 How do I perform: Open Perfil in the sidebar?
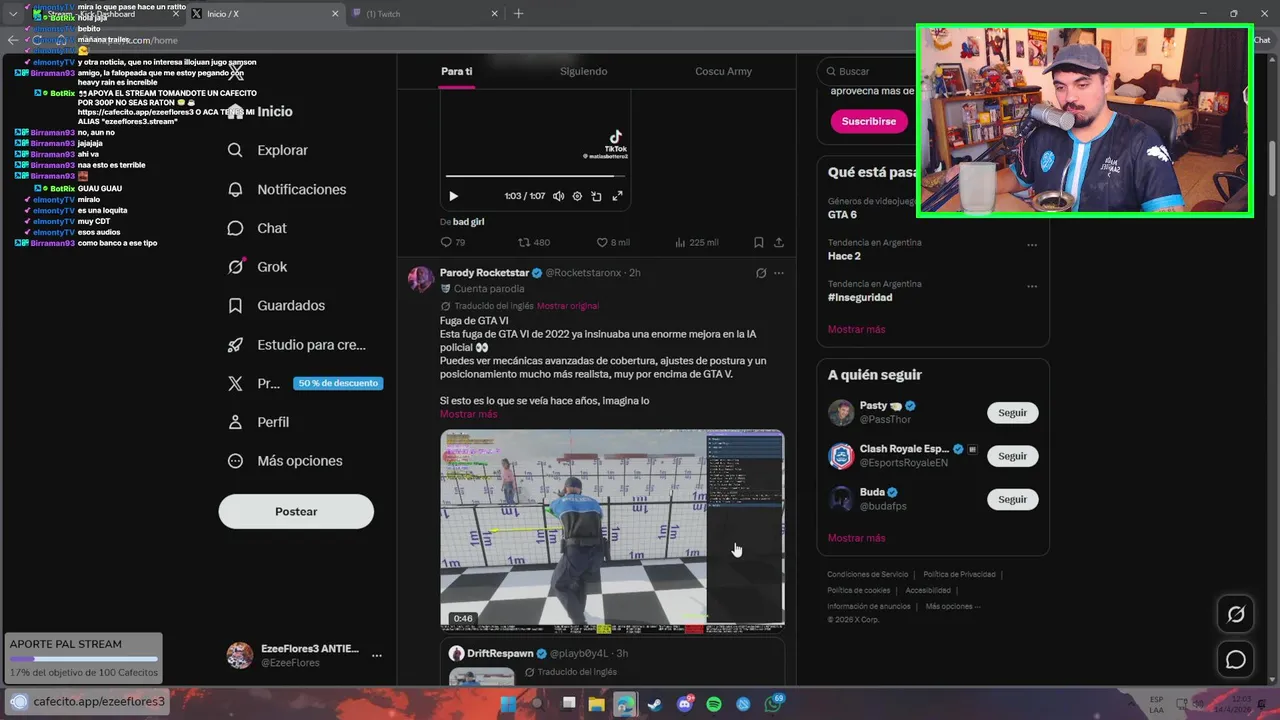click(x=258, y=422)
